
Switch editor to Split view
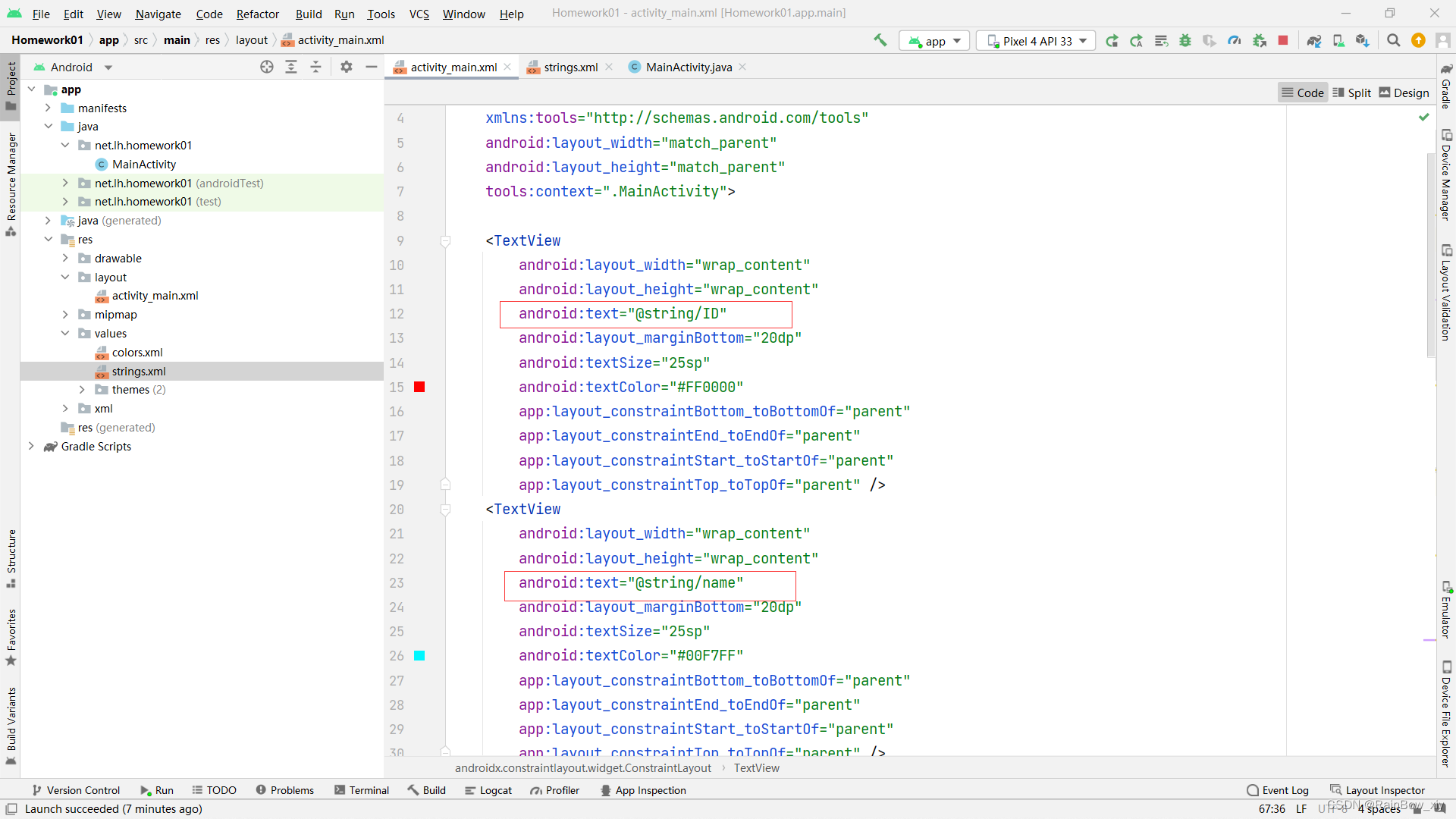pos(1352,92)
